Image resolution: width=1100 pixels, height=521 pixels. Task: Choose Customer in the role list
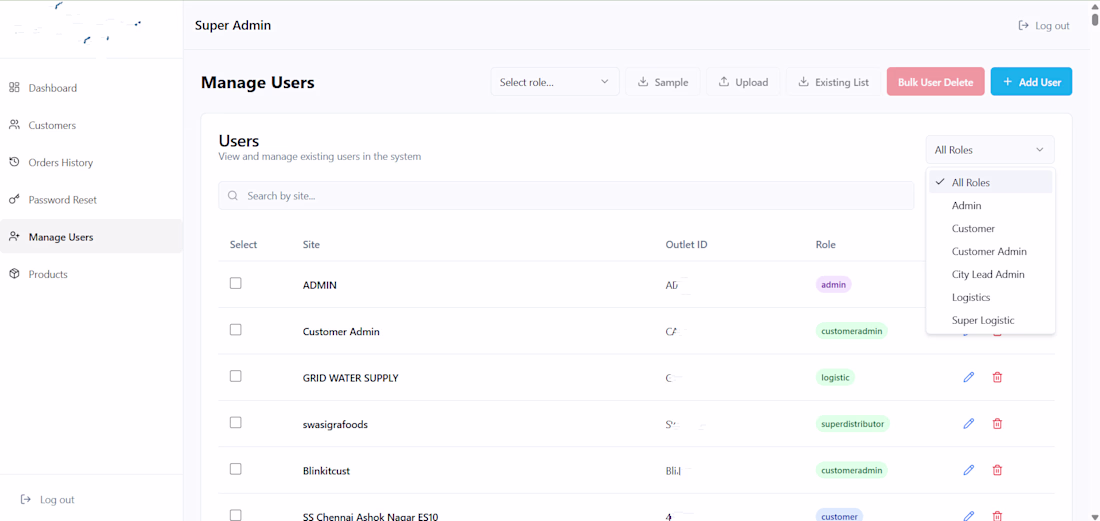(x=990, y=229)
